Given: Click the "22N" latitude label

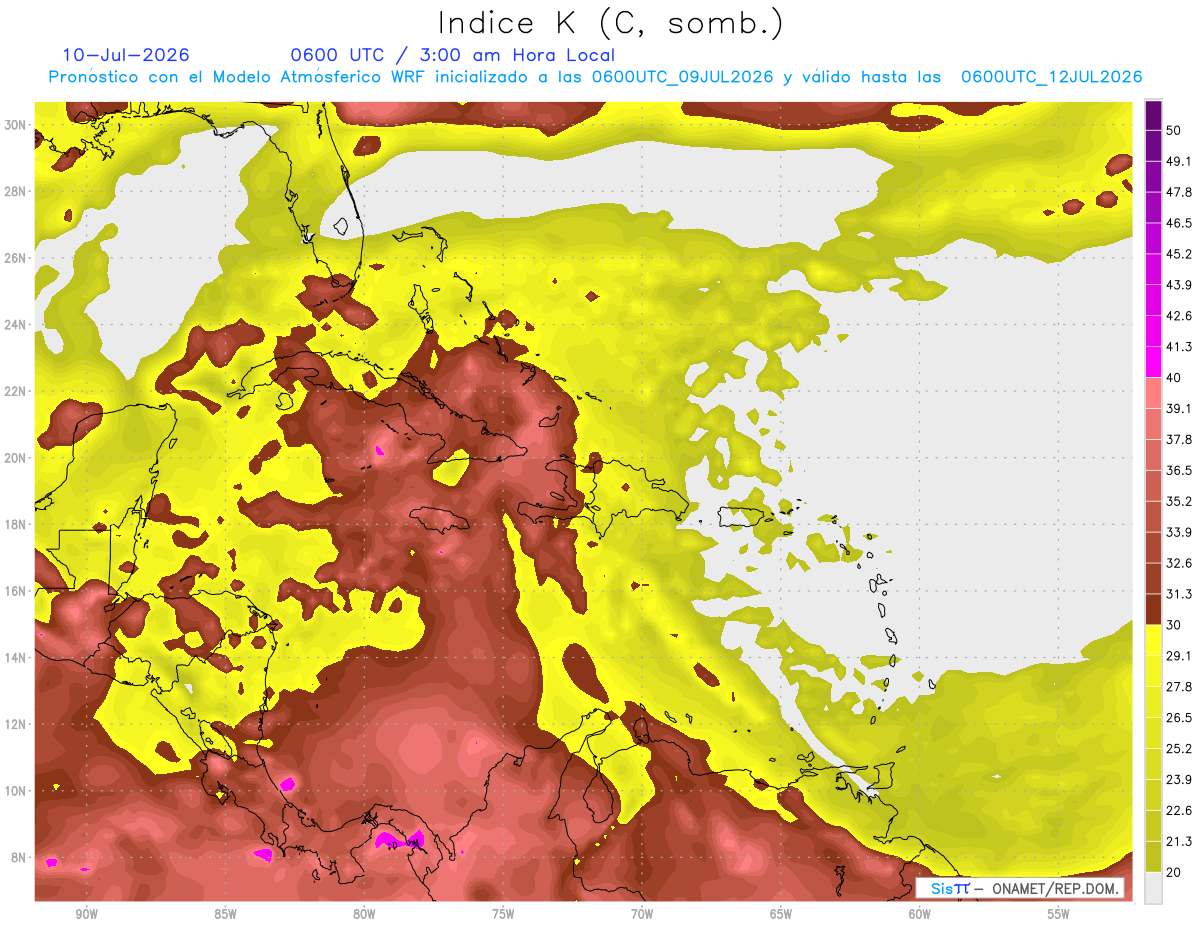Looking at the screenshot, I should pos(16,391).
